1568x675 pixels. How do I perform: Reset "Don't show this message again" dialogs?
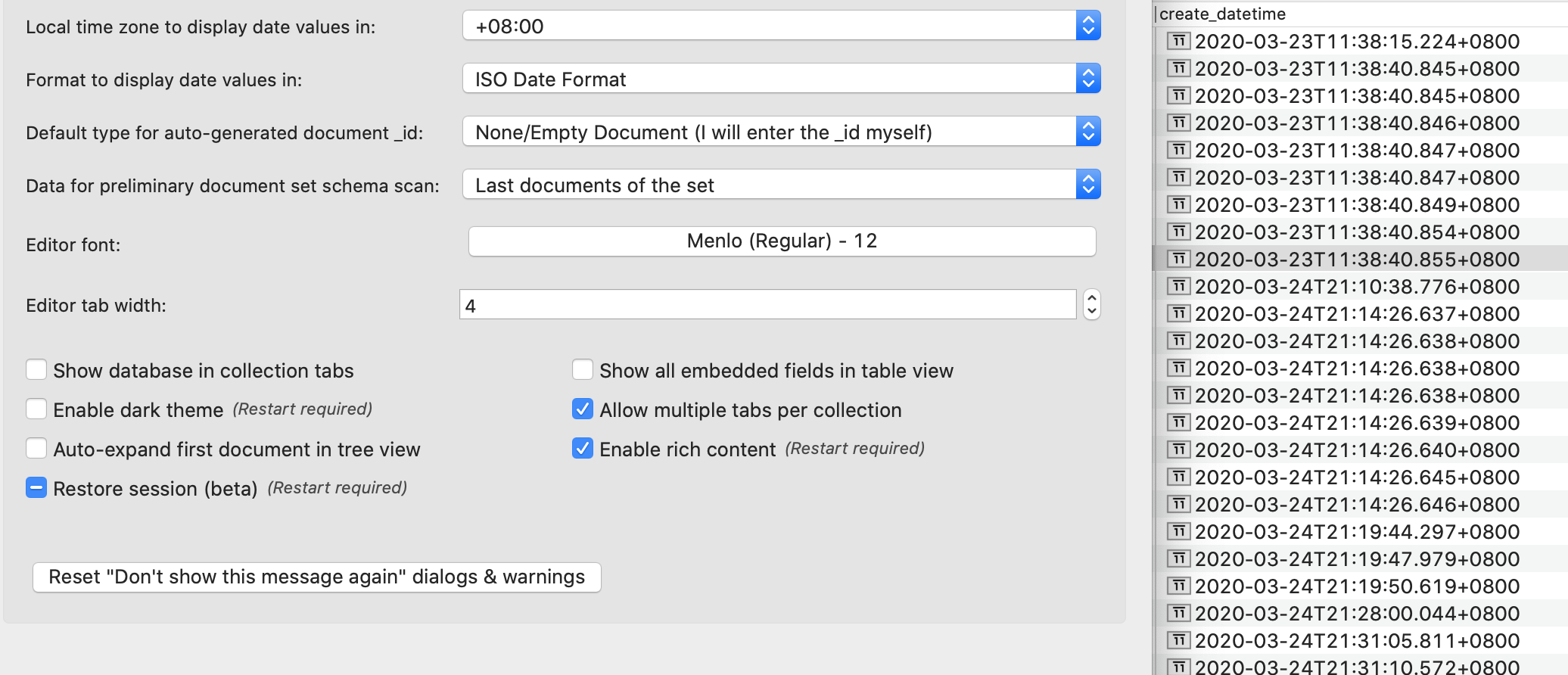coord(317,577)
